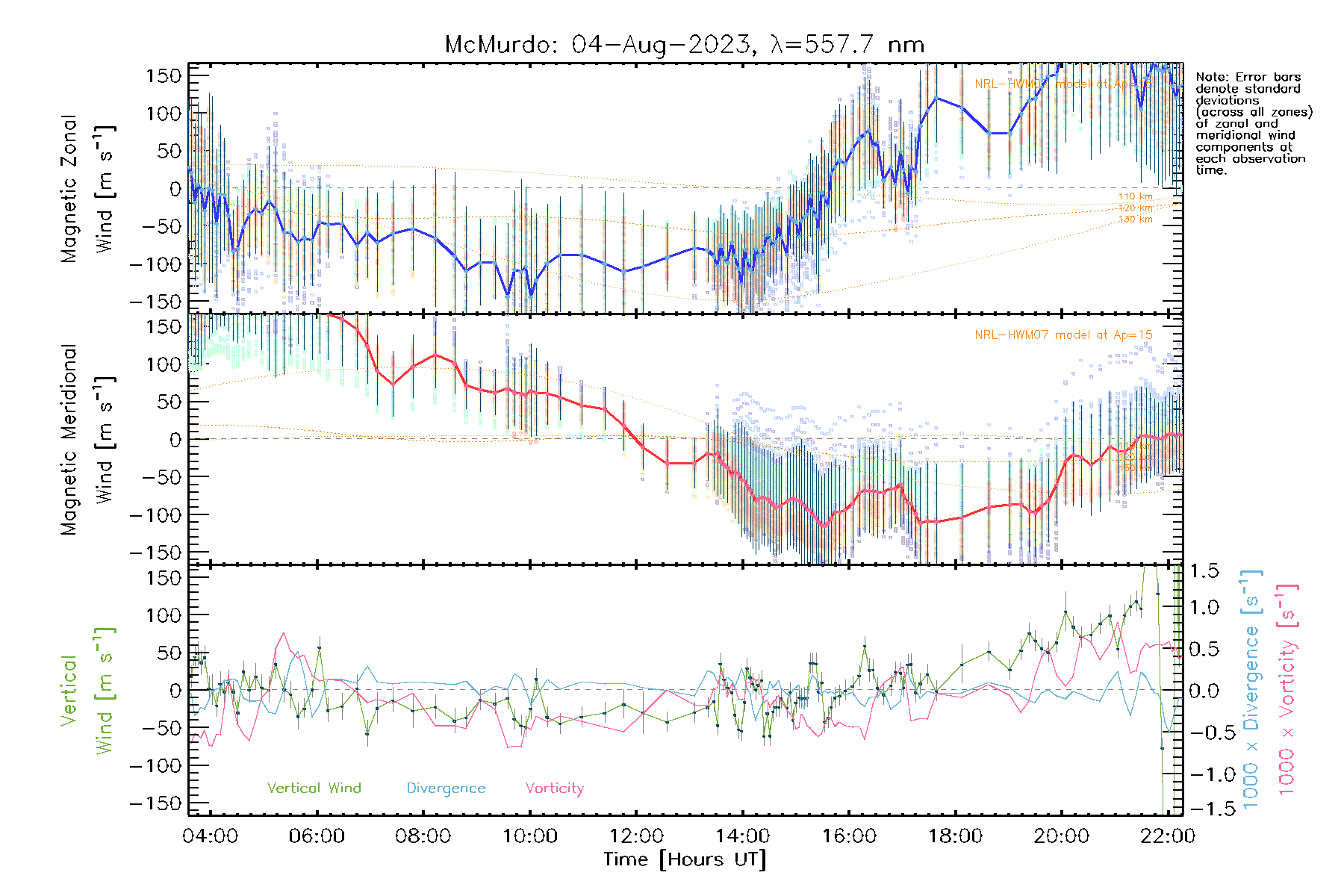This screenshot has height=896, width=1344.
Task: Click the 1.5 tick on the right axis
Action: (x=1204, y=571)
